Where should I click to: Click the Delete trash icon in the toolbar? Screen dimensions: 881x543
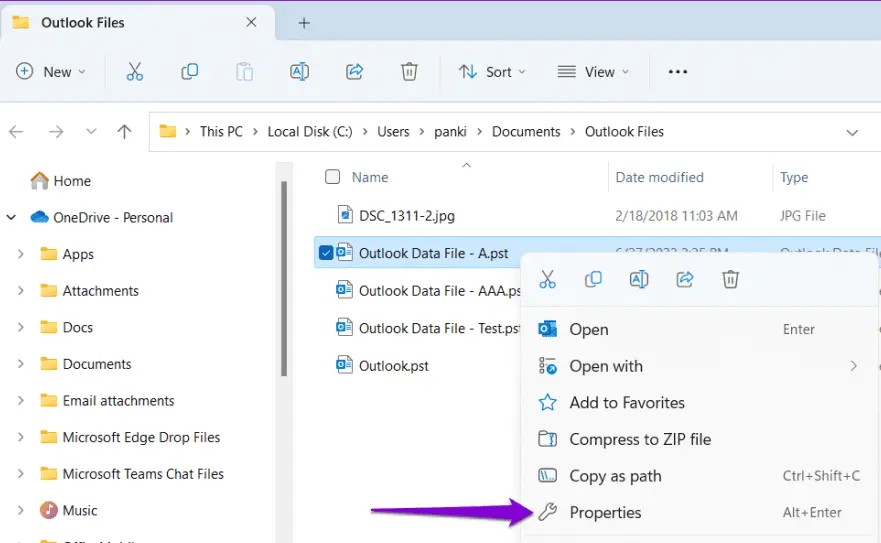(x=408, y=72)
